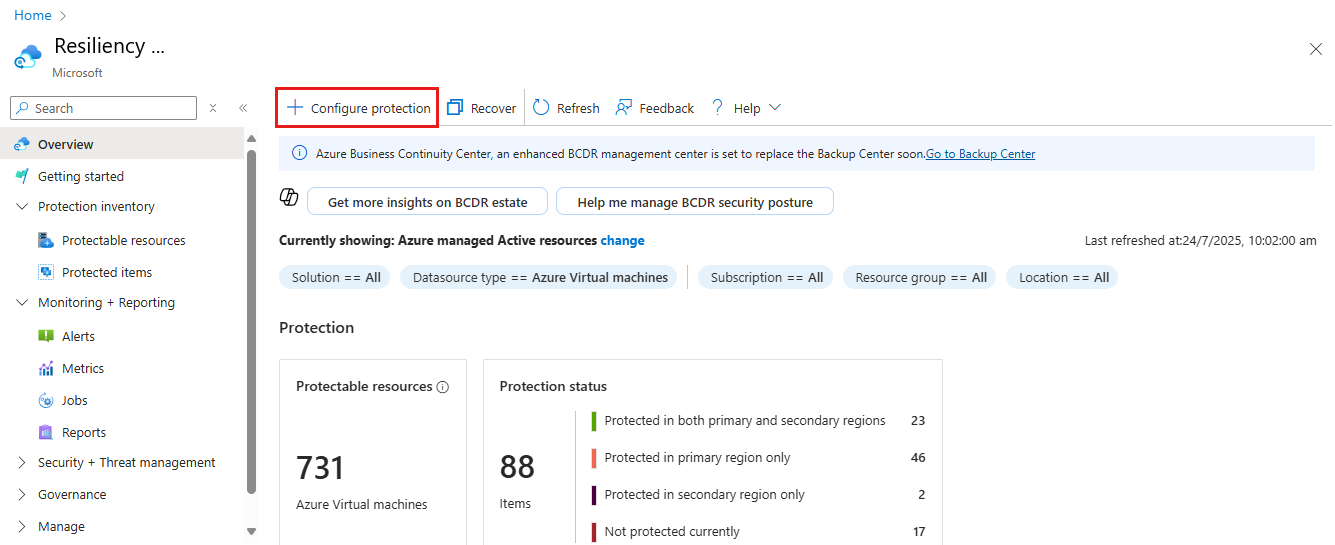Close the Resiliency pane with the X

coord(1316,48)
